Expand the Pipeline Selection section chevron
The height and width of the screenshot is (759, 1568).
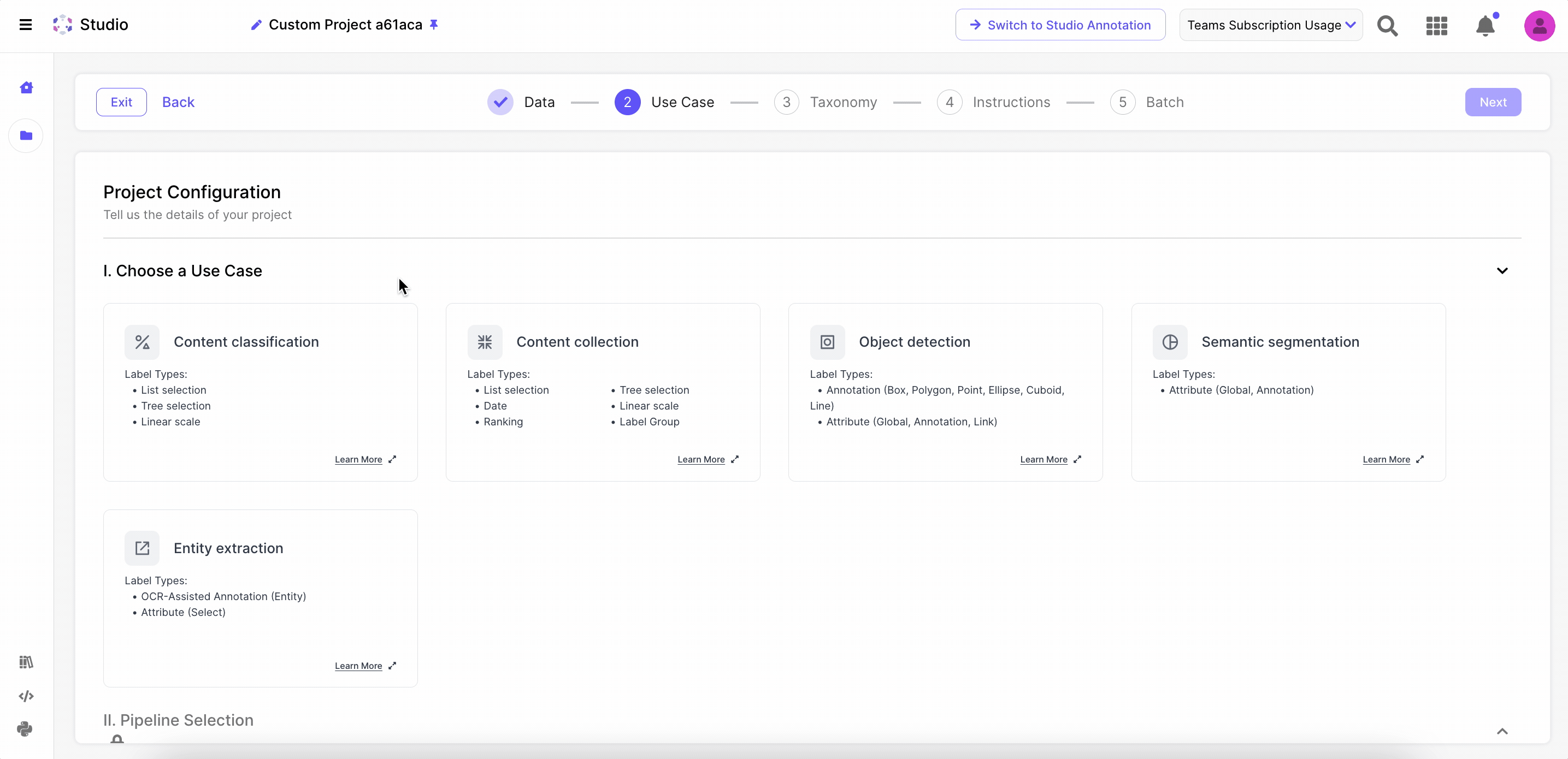[x=1502, y=731]
